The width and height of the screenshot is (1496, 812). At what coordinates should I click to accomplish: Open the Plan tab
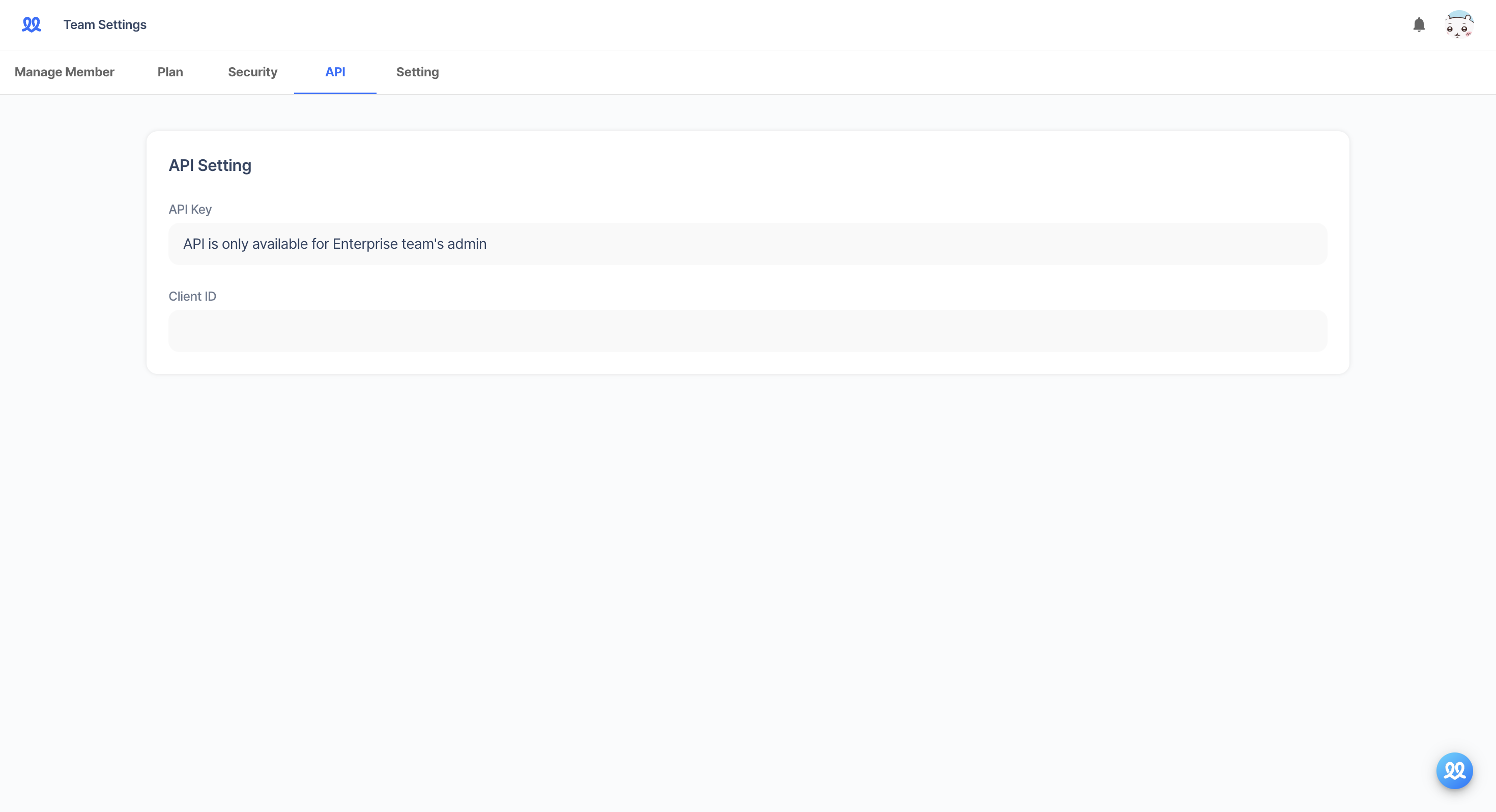(169, 72)
